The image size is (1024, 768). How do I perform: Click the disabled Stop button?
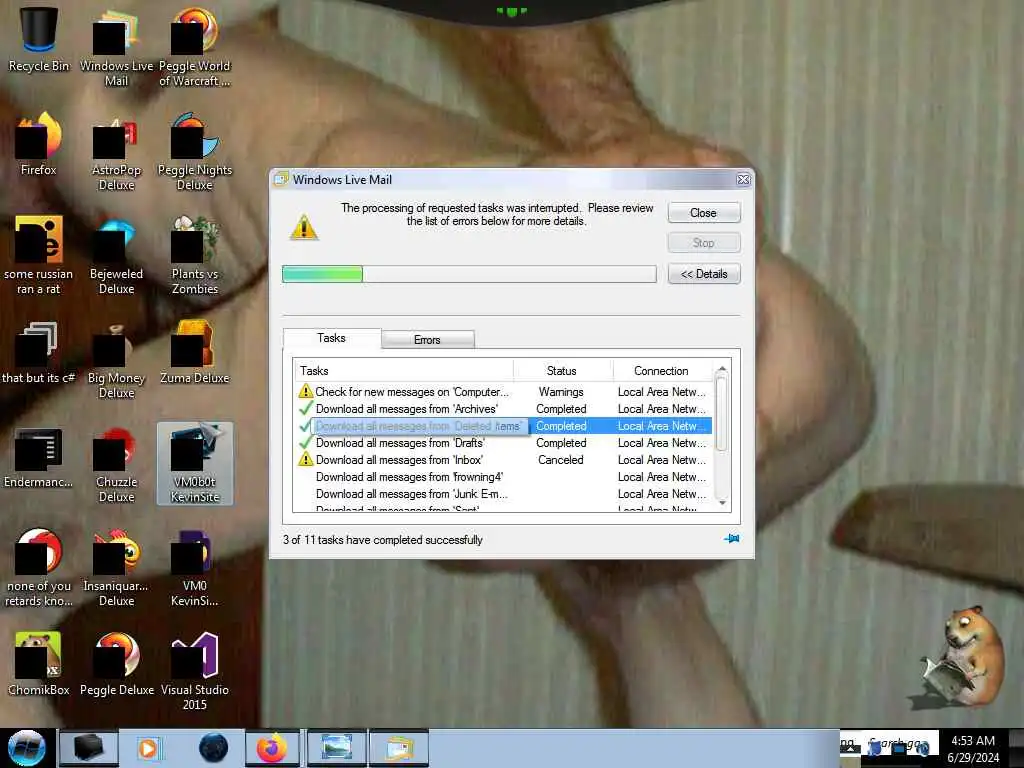704,242
